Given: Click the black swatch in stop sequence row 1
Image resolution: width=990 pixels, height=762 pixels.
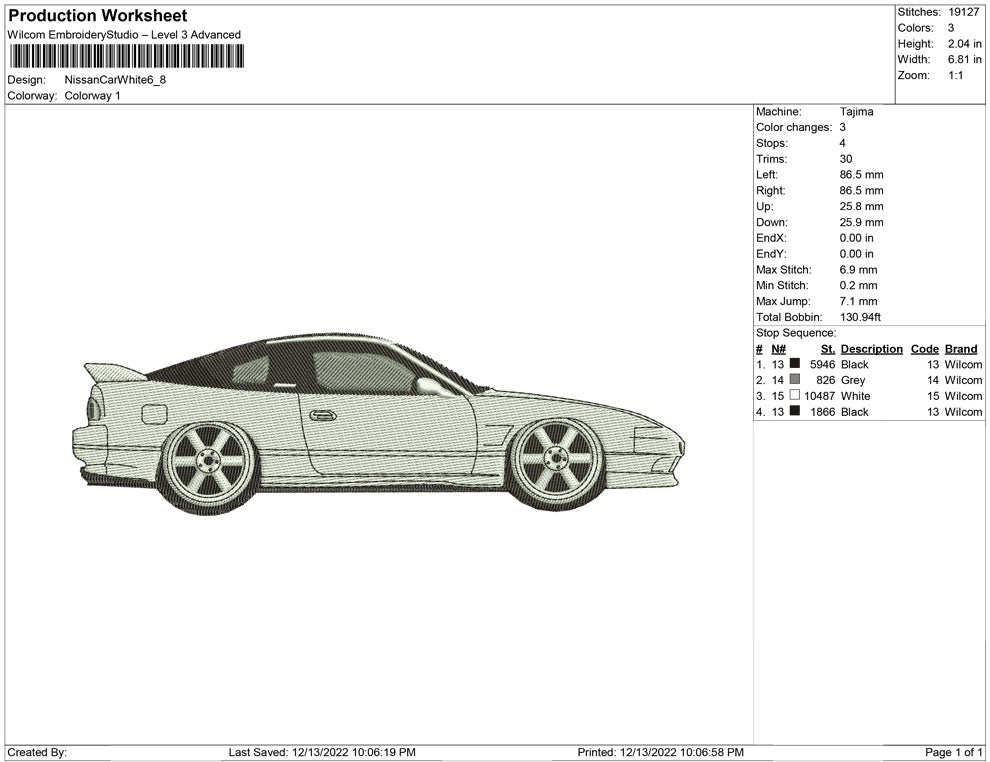Looking at the screenshot, I should pos(795,364).
